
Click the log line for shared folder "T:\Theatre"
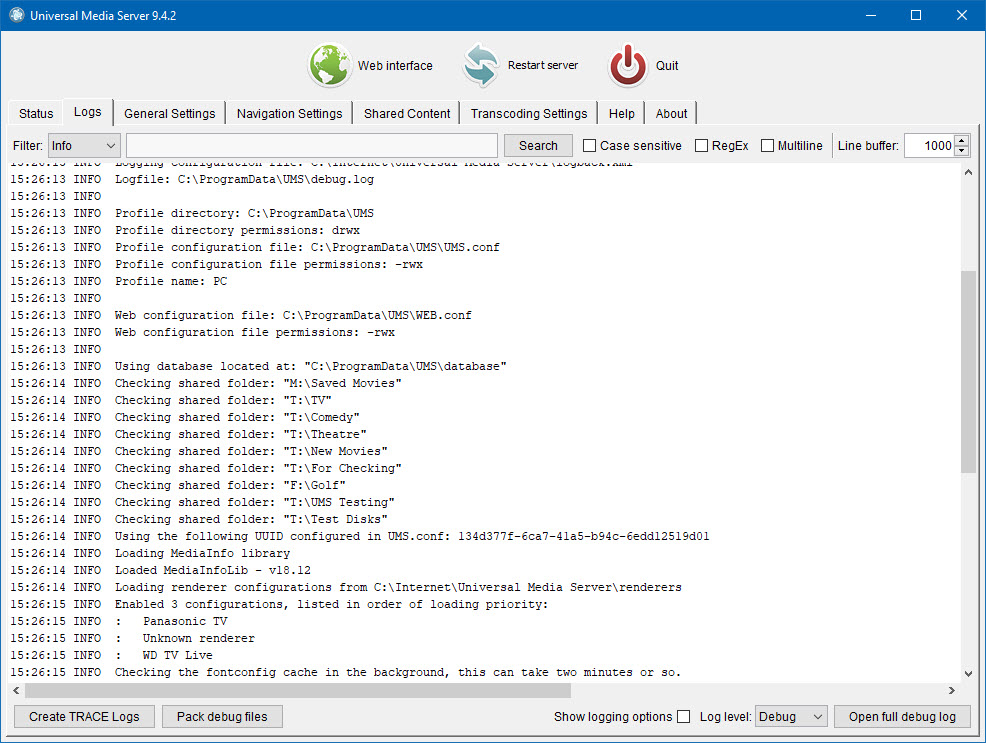[x=188, y=434]
